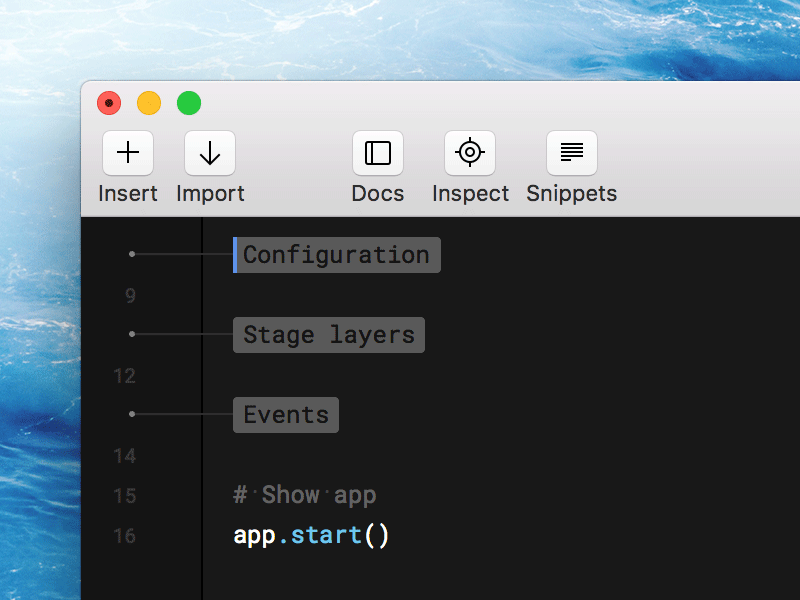
Task: Expand the Configuration collapsed section
Action: click(x=336, y=254)
